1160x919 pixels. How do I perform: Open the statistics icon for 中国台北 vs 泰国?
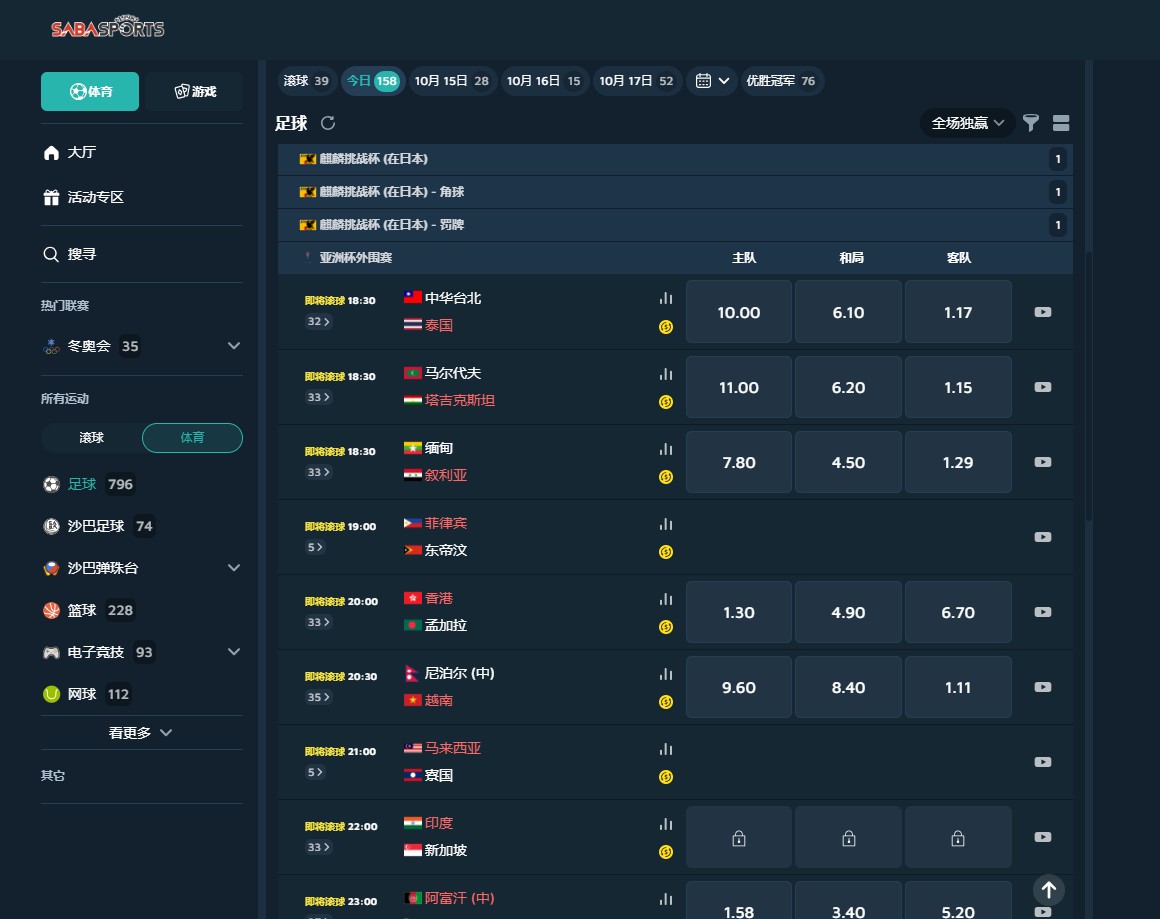coord(666,297)
